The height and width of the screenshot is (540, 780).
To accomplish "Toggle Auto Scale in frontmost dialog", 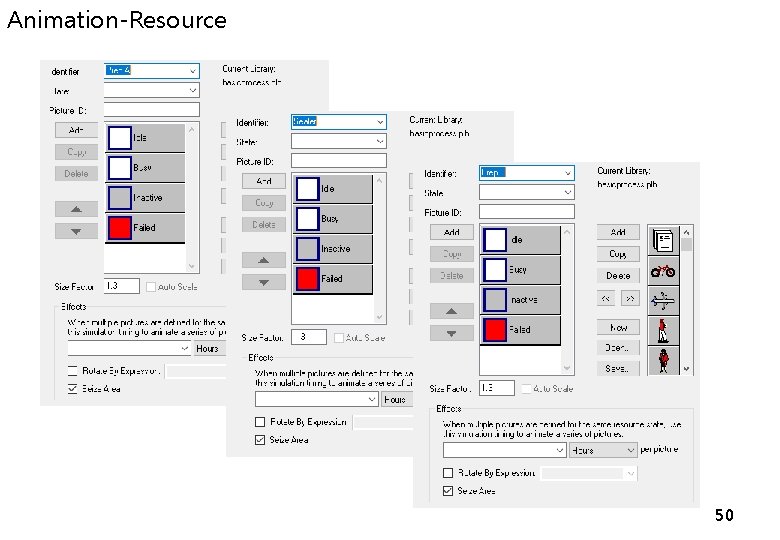I will pos(526,388).
